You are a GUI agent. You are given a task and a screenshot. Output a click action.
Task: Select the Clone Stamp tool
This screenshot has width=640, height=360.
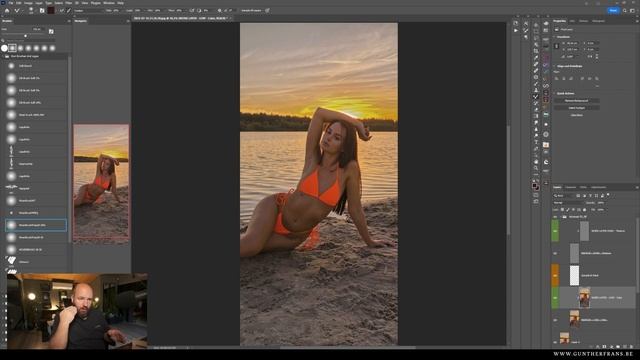click(x=536, y=90)
